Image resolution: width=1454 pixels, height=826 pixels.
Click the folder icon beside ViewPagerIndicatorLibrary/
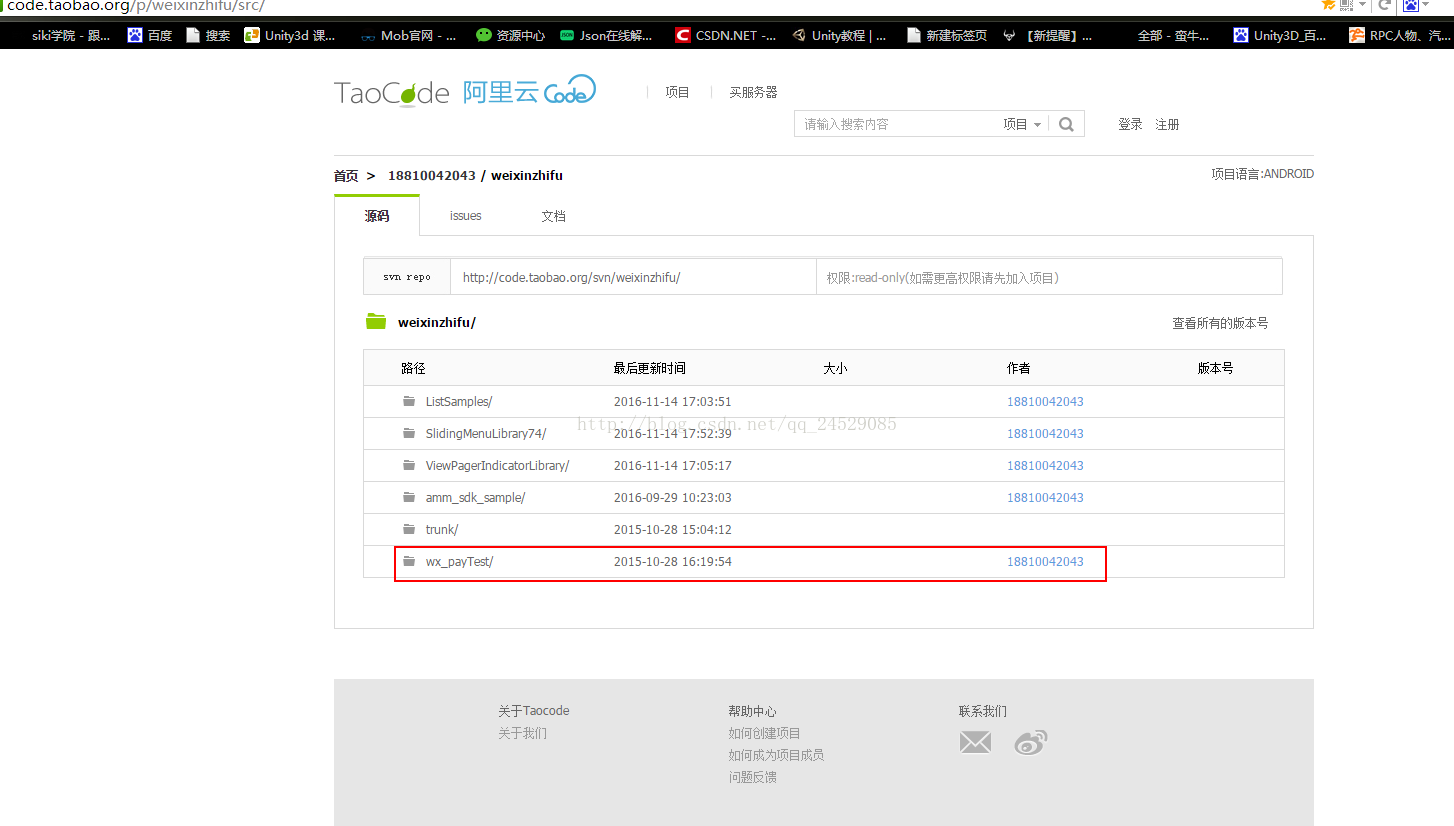pos(409,465)
